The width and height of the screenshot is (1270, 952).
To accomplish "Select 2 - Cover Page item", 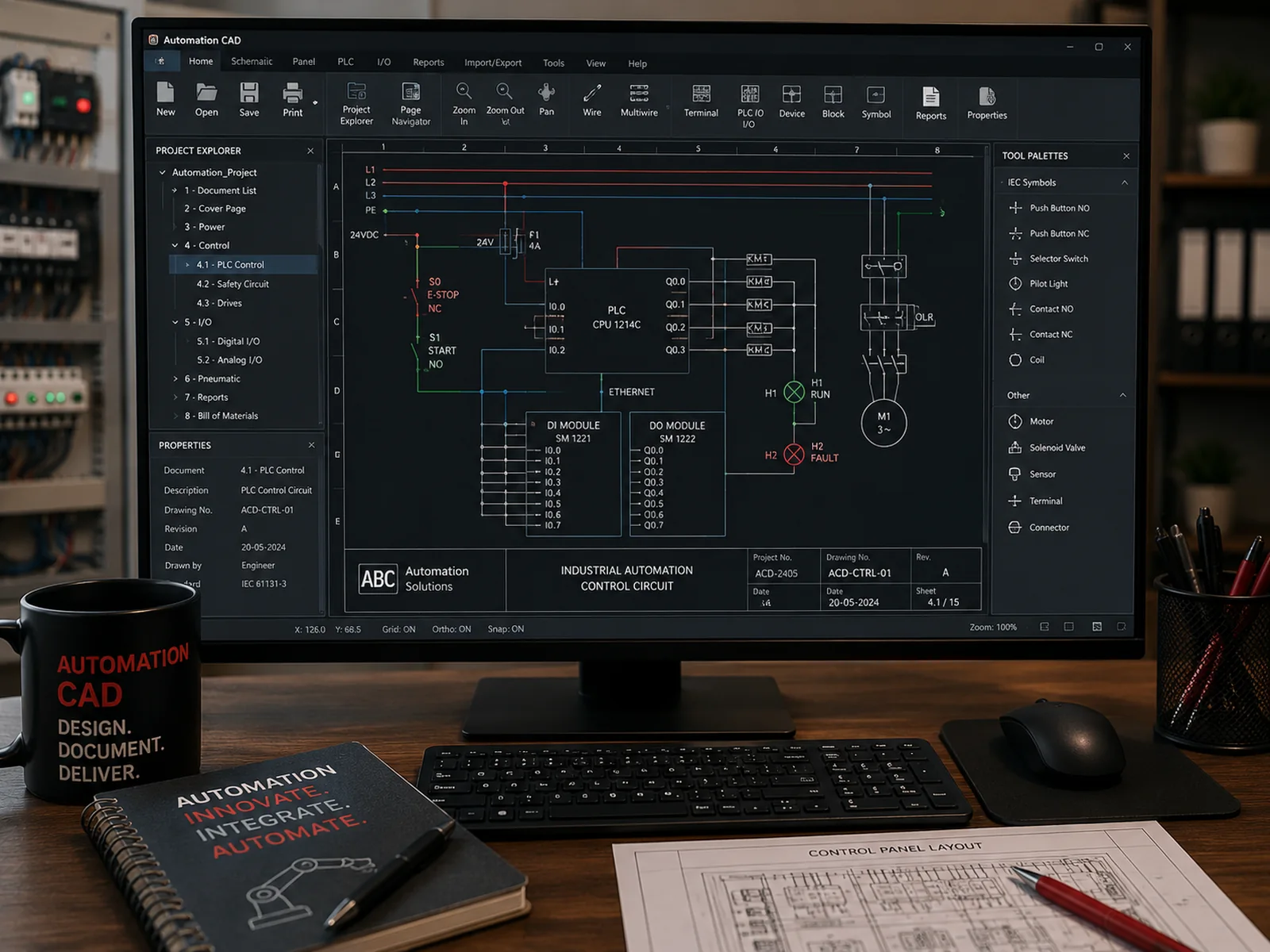I will [215, 209].
